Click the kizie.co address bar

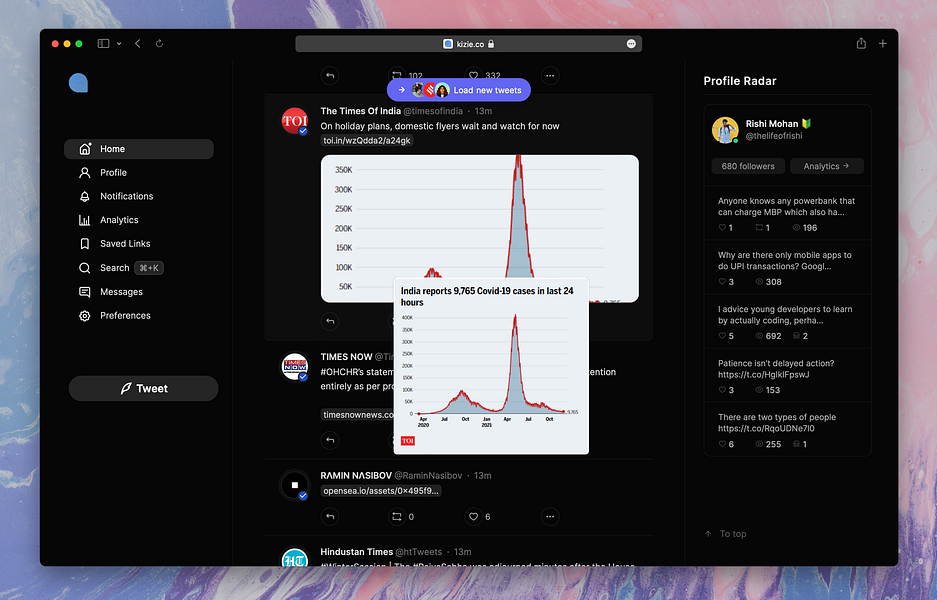[468, 44]
